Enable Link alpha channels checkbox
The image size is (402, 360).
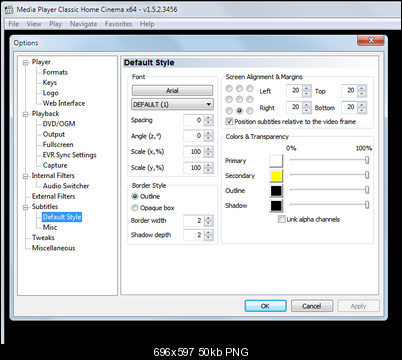(x=282, y=219)
